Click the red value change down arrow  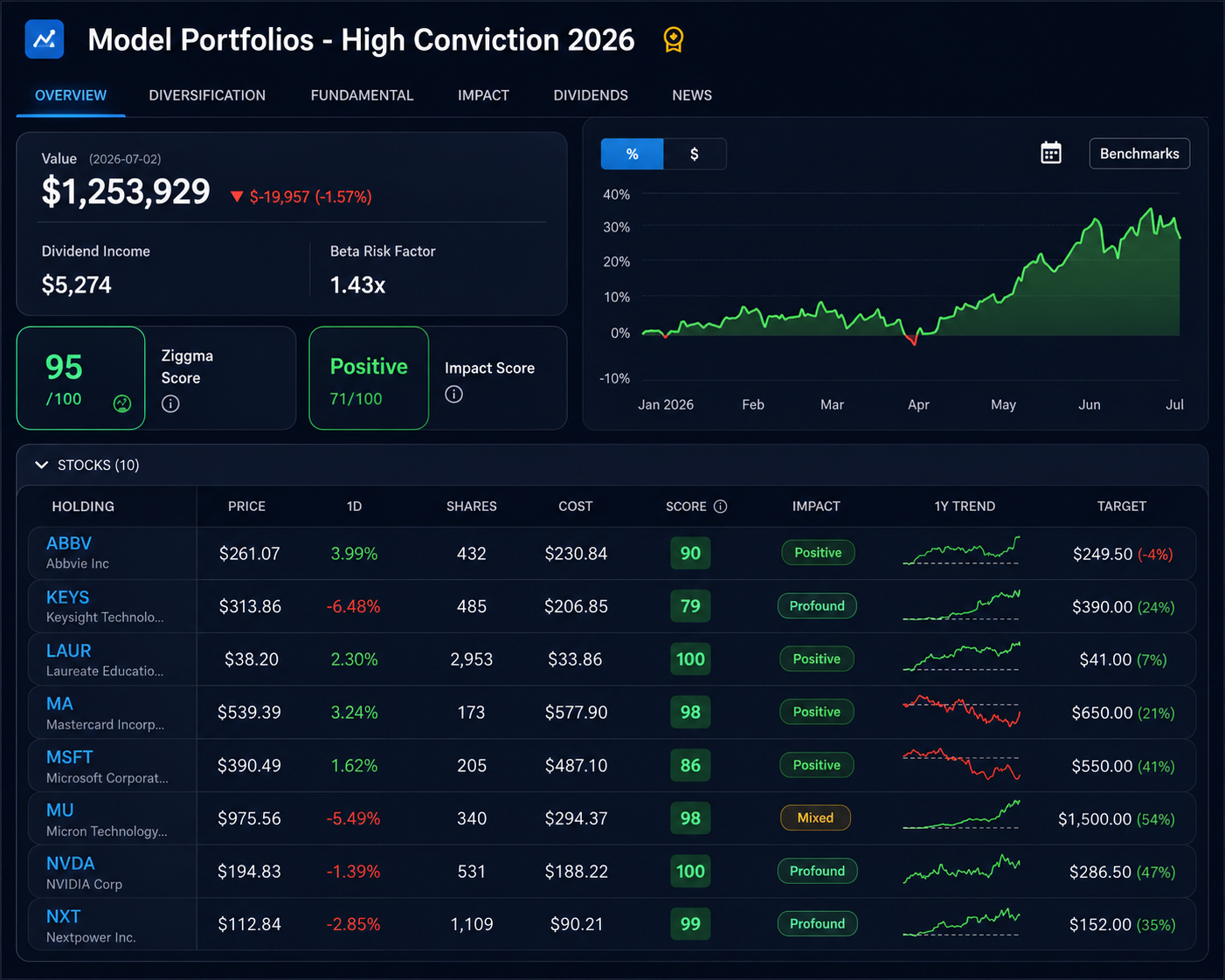click(236, 197)
